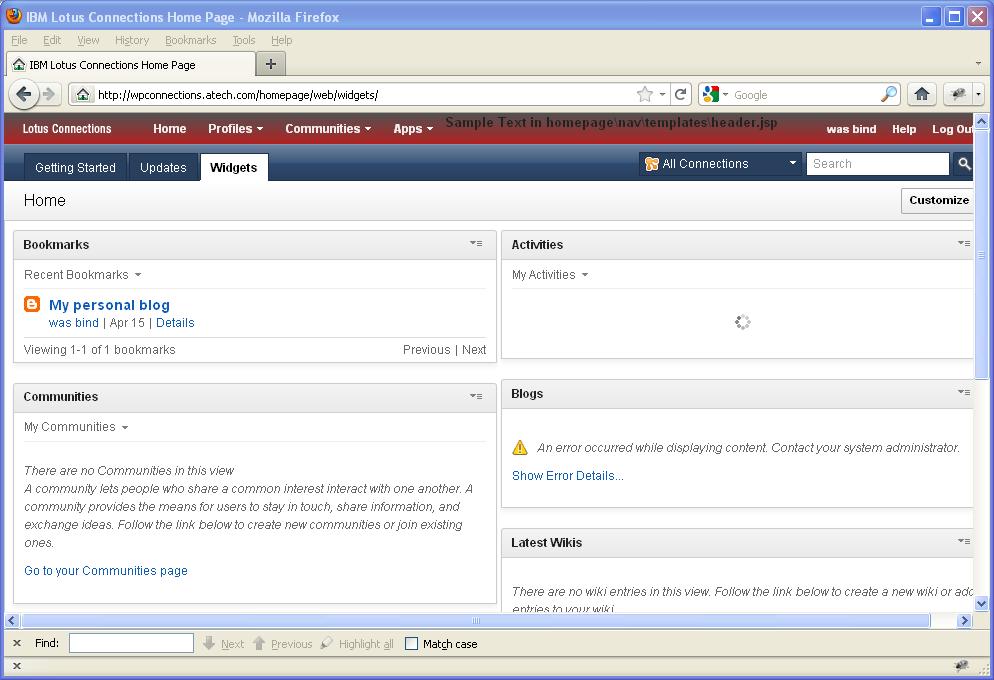Click the horizontal scrollbar right arrow

[964, 620]
